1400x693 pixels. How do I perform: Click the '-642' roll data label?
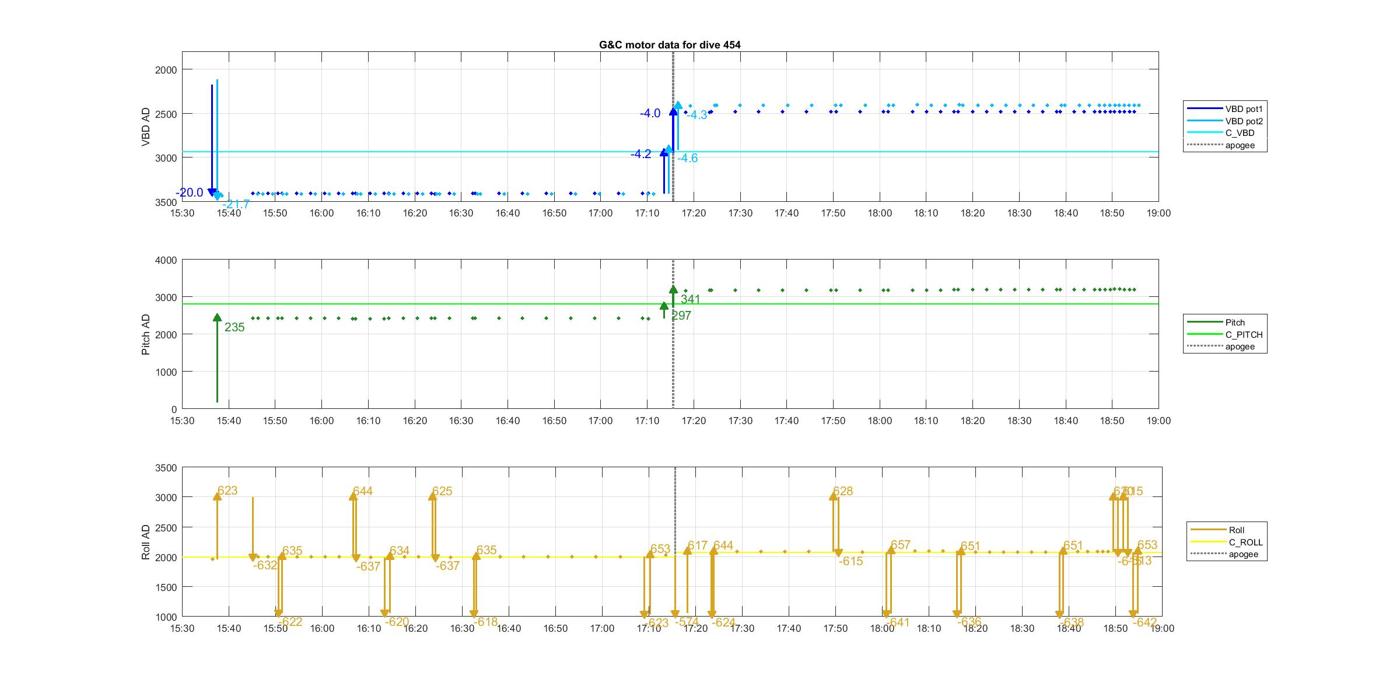(x=1145, y=622)
